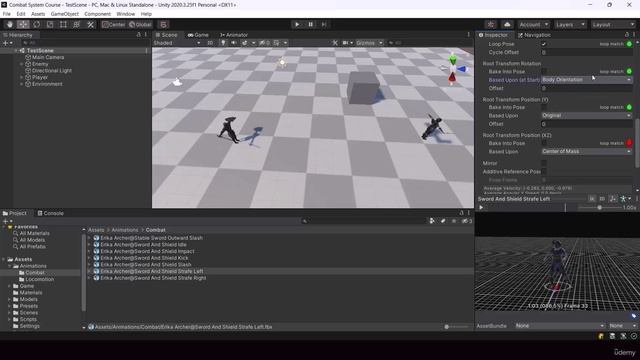Screen dimensions: 640x360
Task: Toggle scene lighting bulb icon
Action: [x=223, y=43]
